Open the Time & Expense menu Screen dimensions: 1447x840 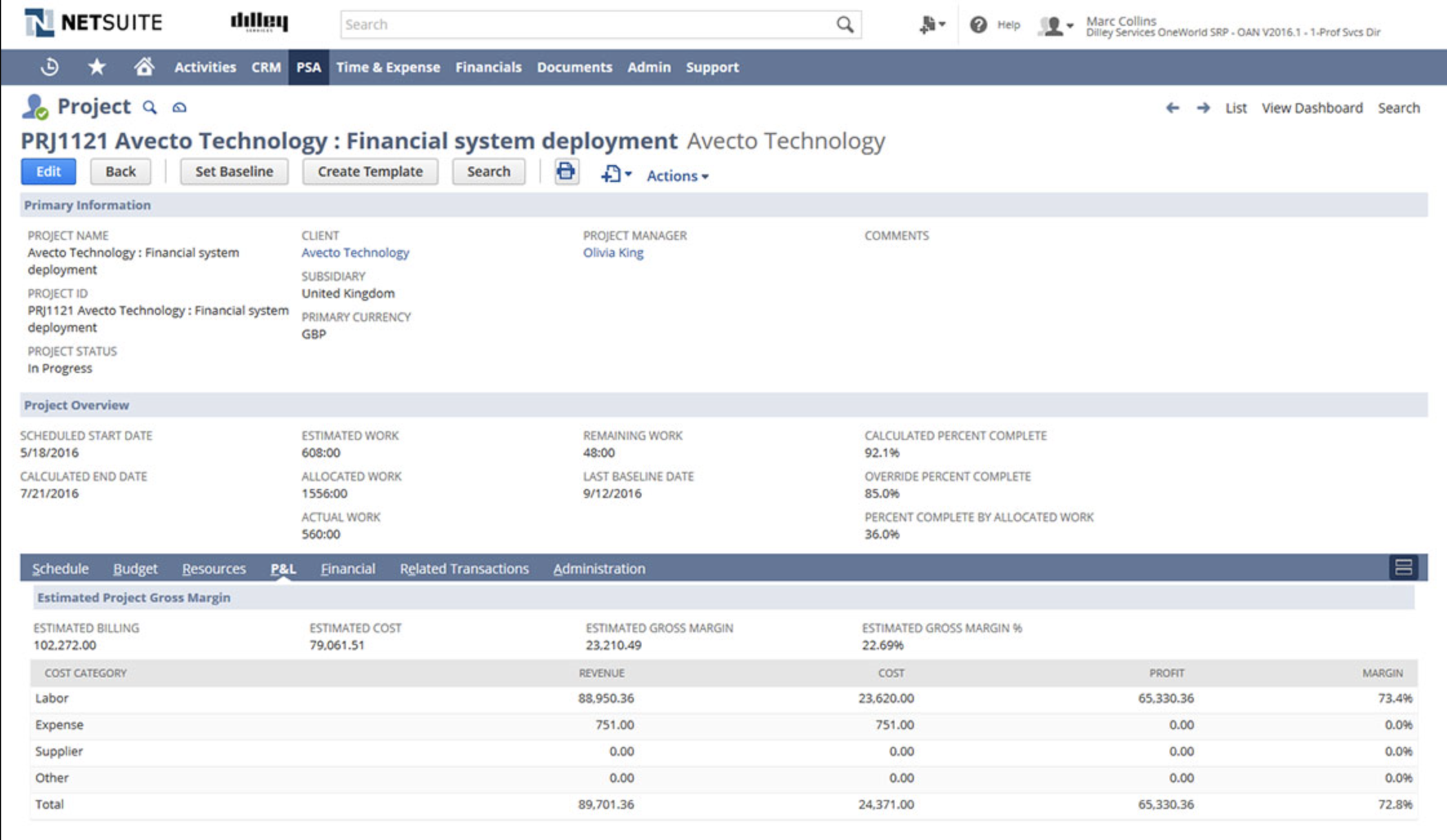[x=388, y=67]
